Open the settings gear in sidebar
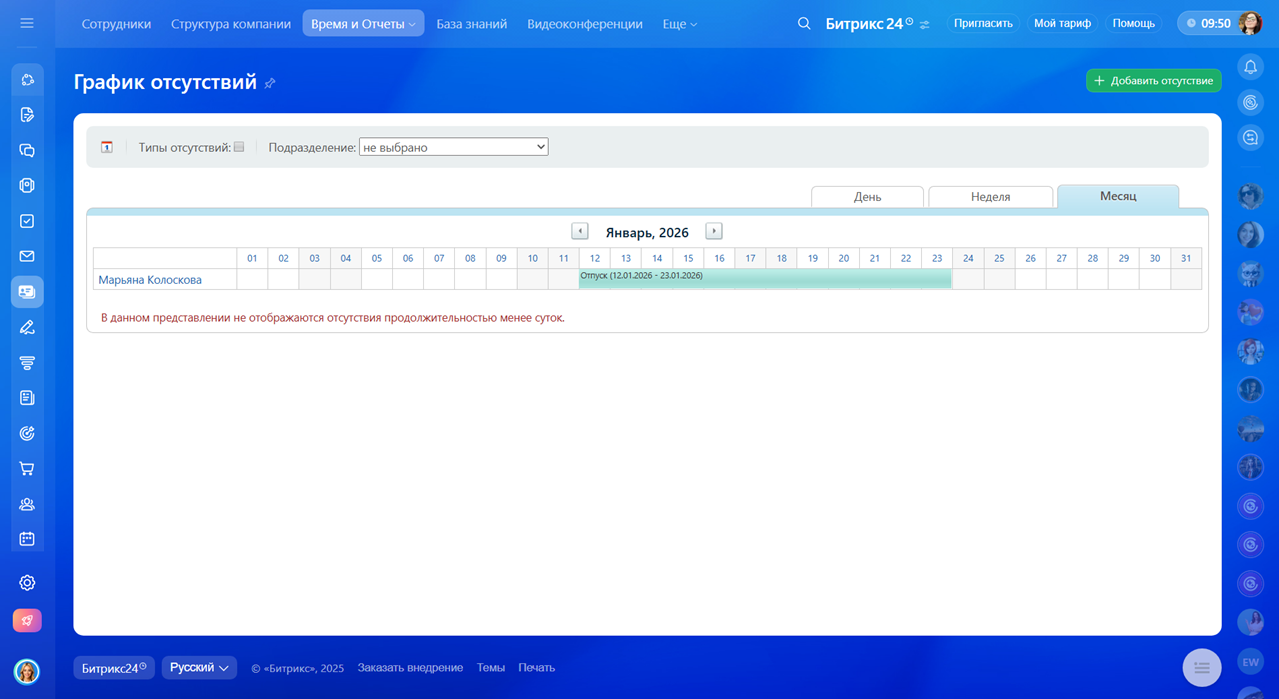 (27, 582)
